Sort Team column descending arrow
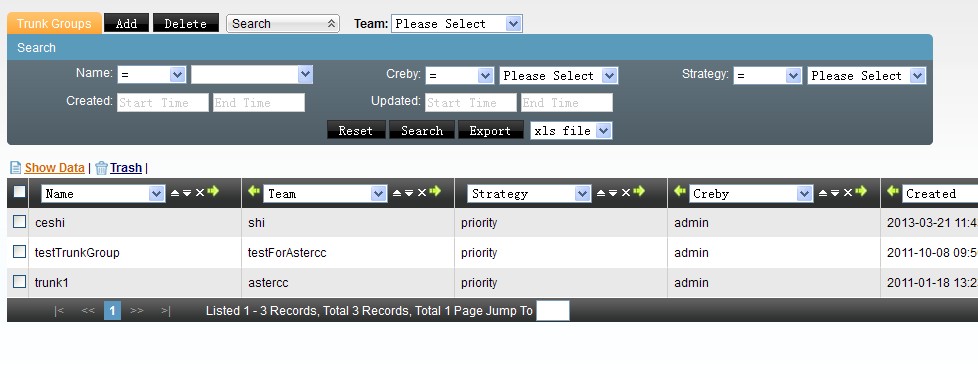 [x=409, y=193]
